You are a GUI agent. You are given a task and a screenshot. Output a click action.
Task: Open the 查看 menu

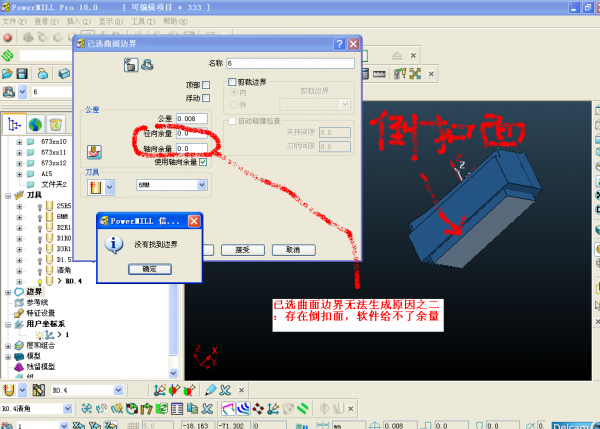46,21
